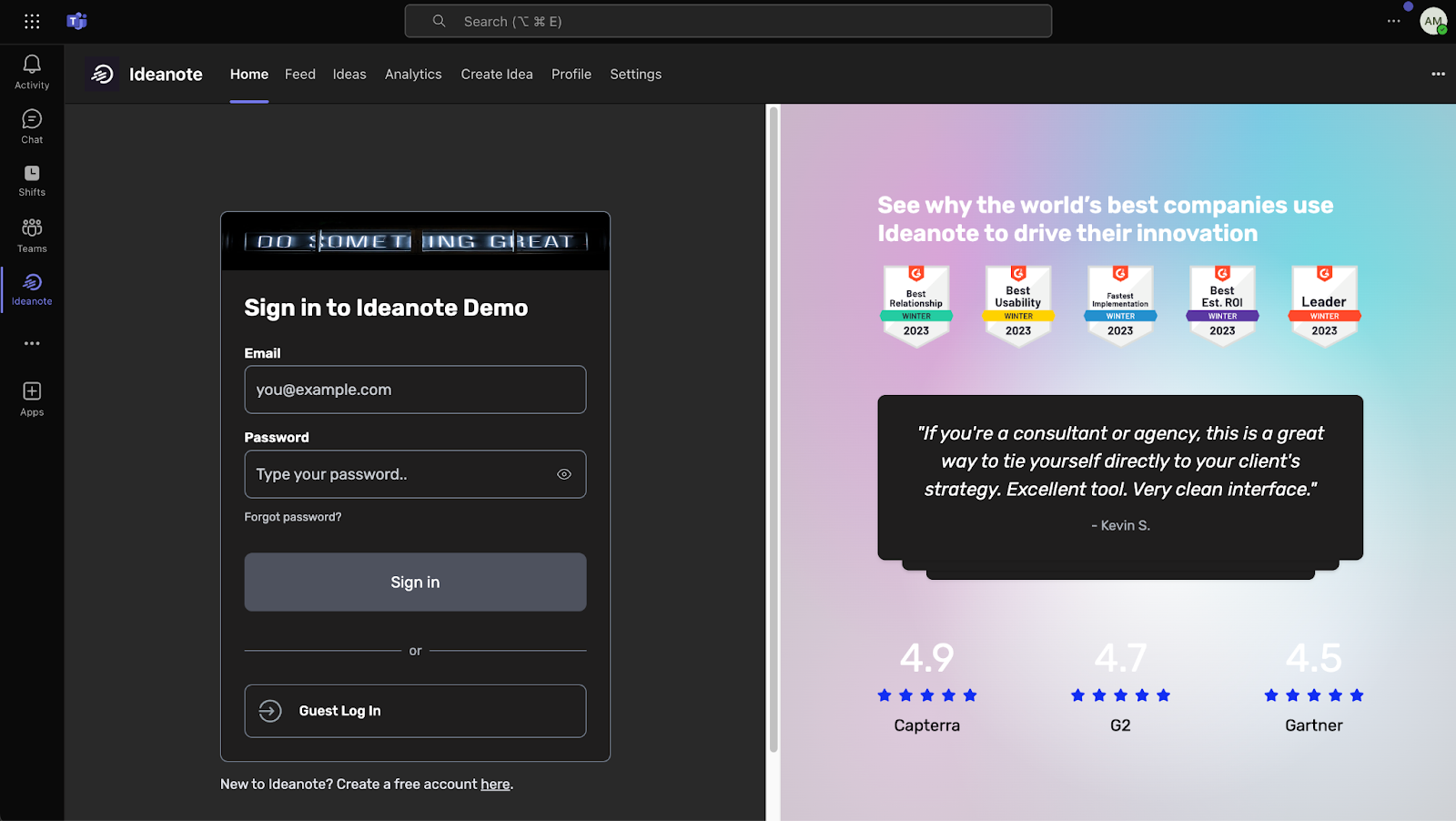Open Shifts in the left sidebar
Image resolution: width=1456 pixels, height=821 pixels.
pos(32,180)
